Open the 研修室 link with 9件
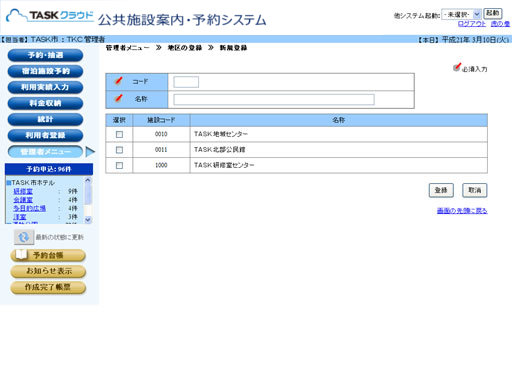 (23, 191)
